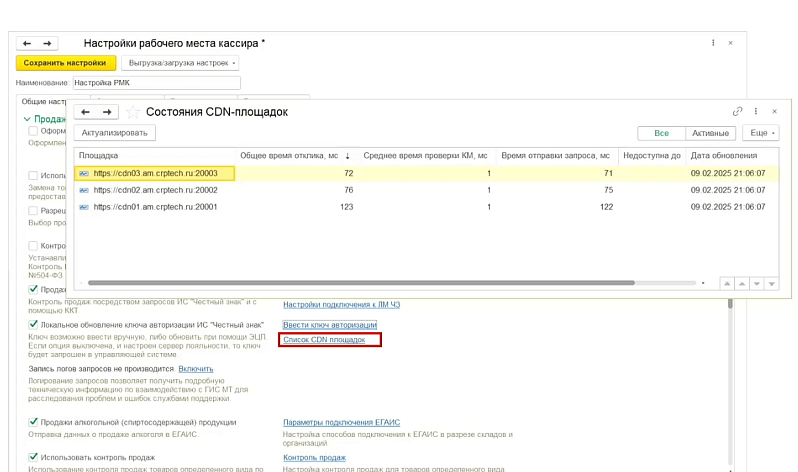Toggle the partially hidden Оформ... checkbox
This screenshot has width=798, height=472.
(34, 131)
